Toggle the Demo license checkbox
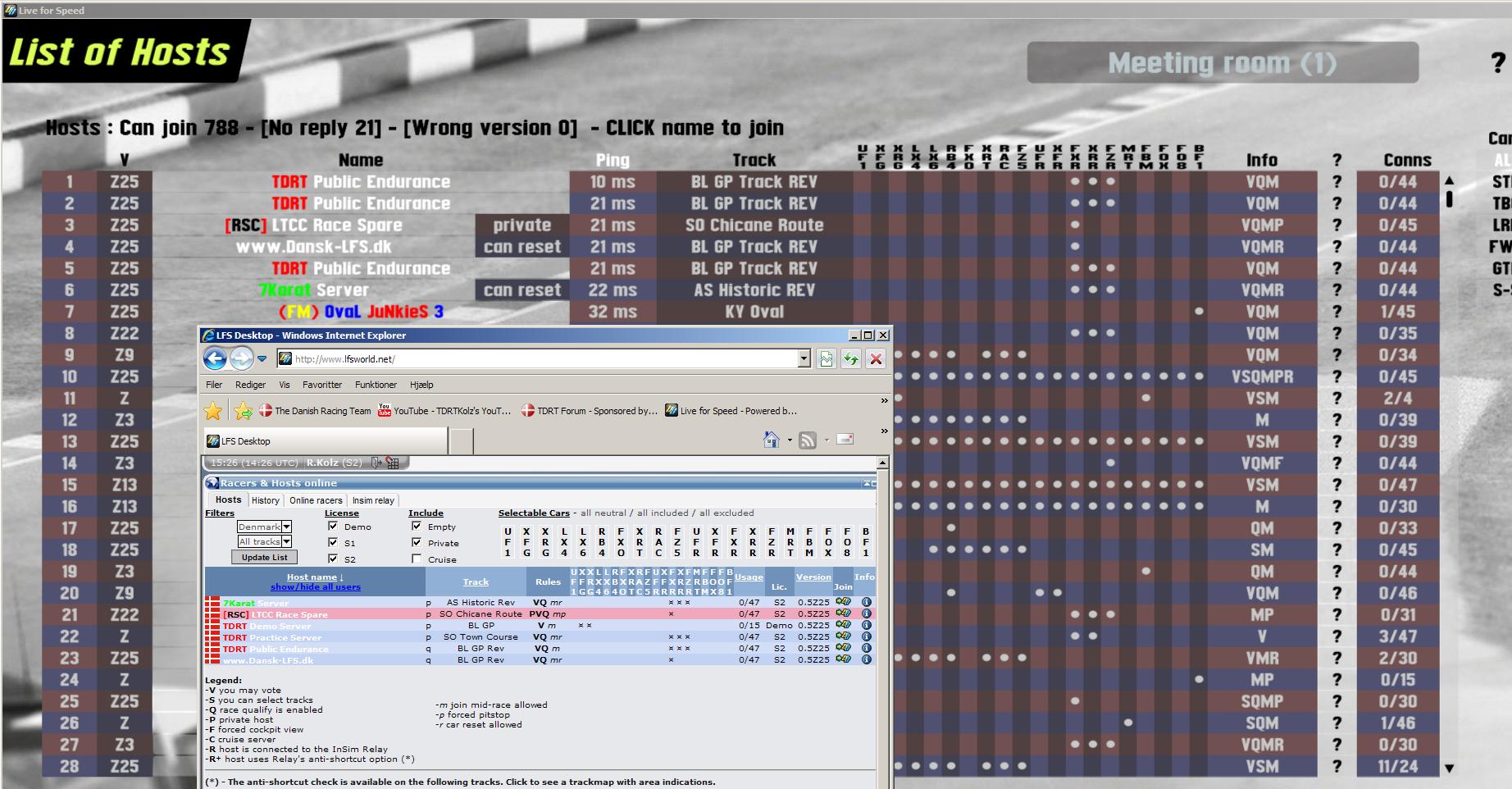 [x=333, y=527]
